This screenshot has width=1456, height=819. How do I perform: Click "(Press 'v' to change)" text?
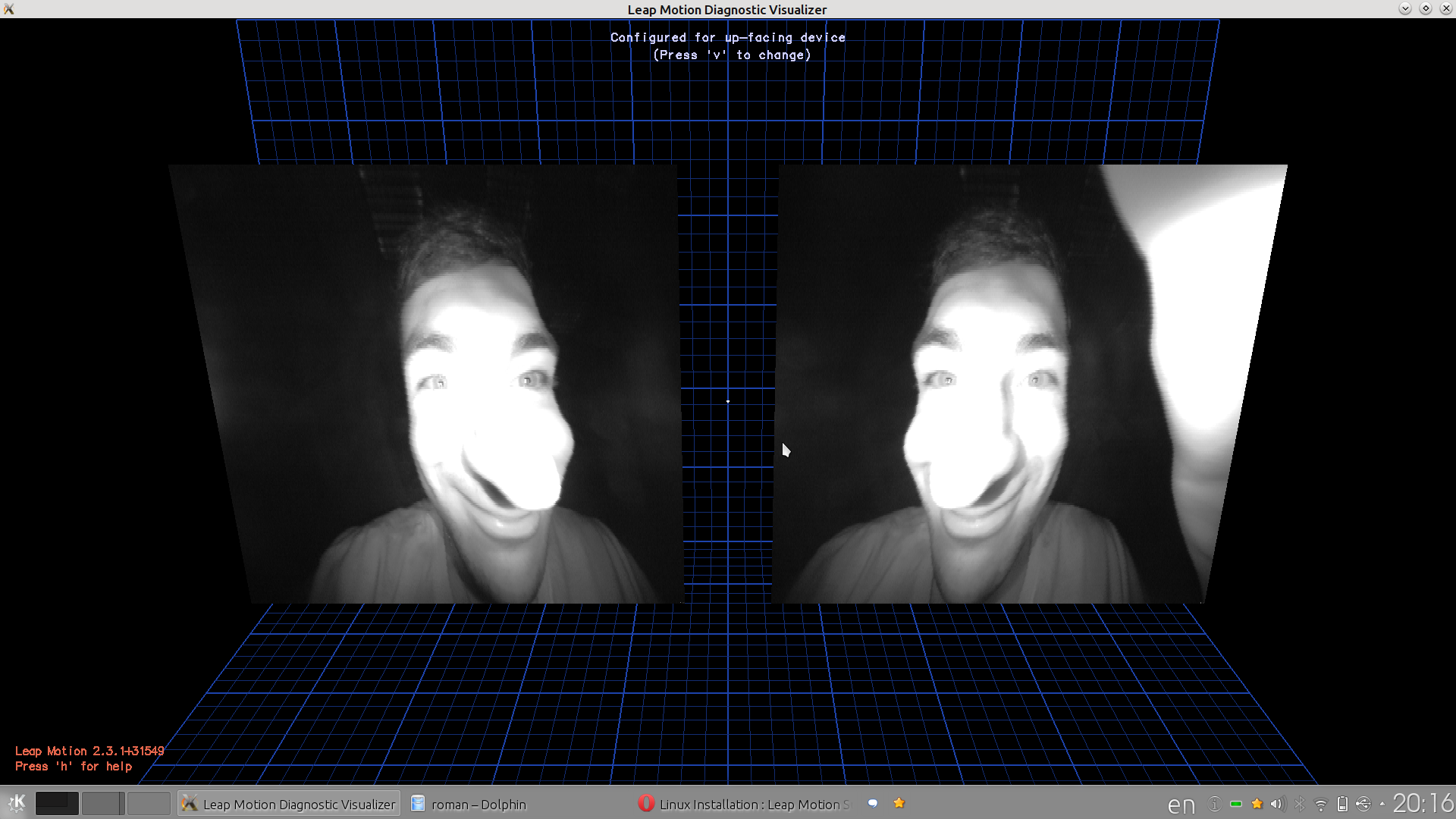pos(733,55)
